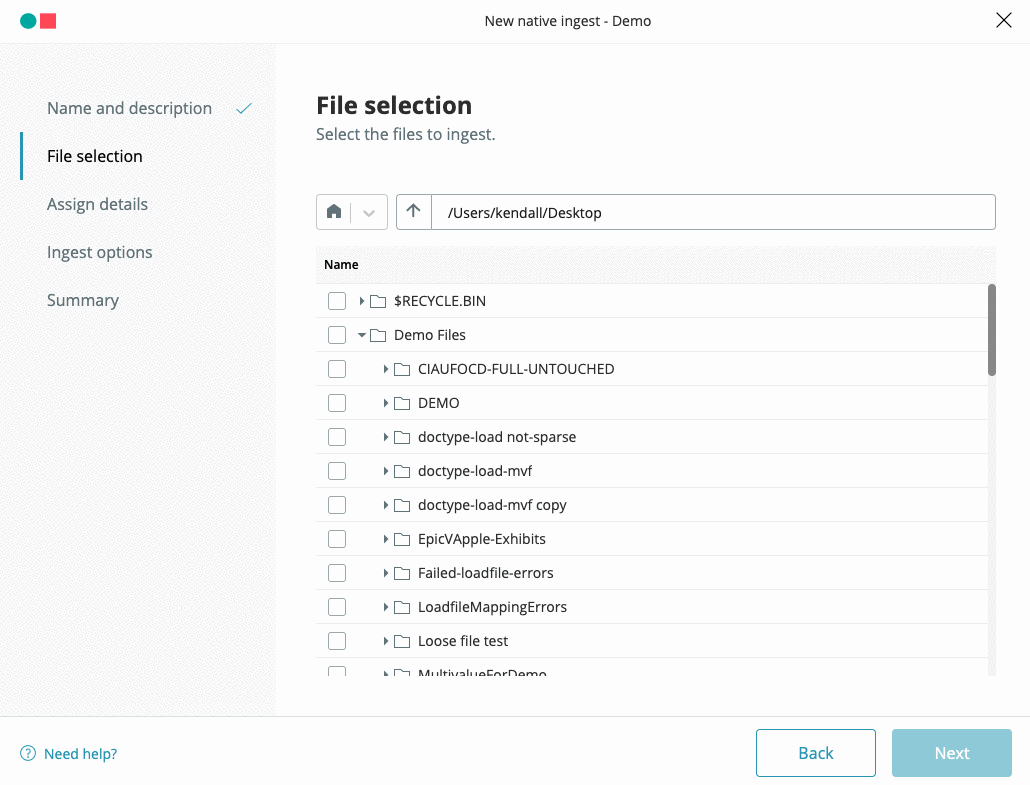Expand the CIAUFOCD-FULL-UNTOUCHED folder
This screenshot has width=1030, height=785.
tap(386, 369)
